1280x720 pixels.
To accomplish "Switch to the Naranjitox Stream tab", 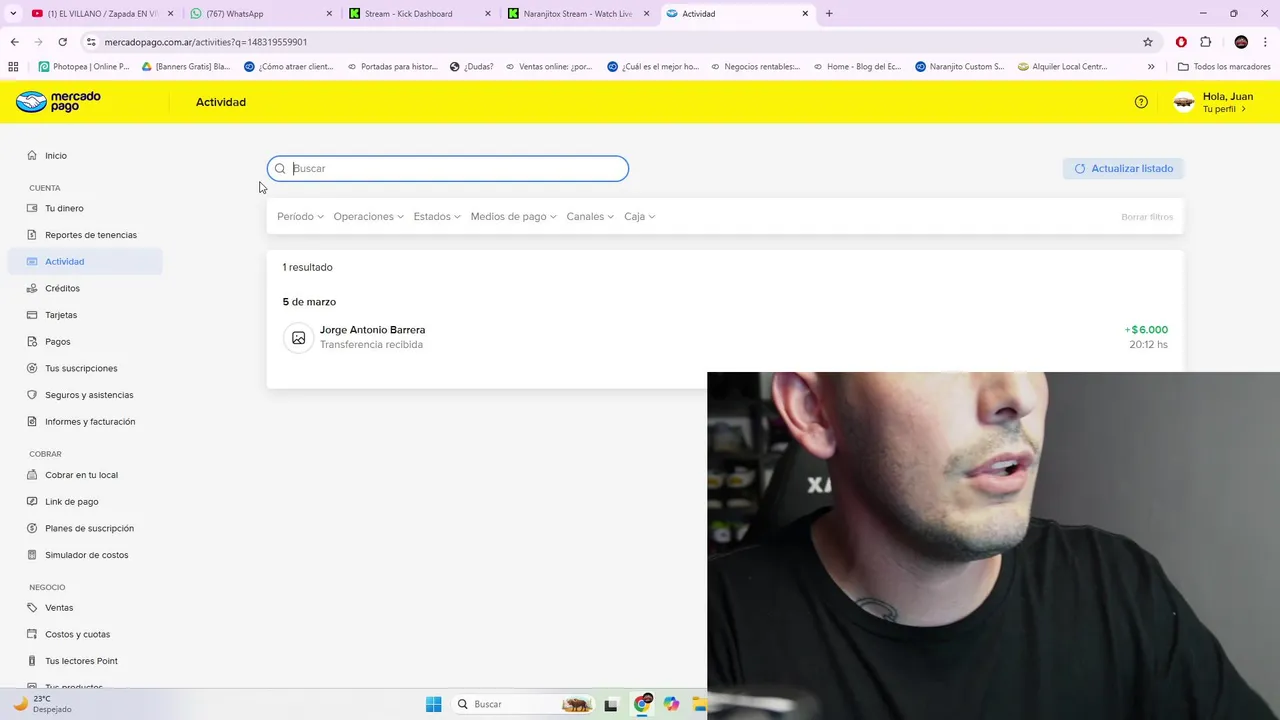I will [577, 14].
